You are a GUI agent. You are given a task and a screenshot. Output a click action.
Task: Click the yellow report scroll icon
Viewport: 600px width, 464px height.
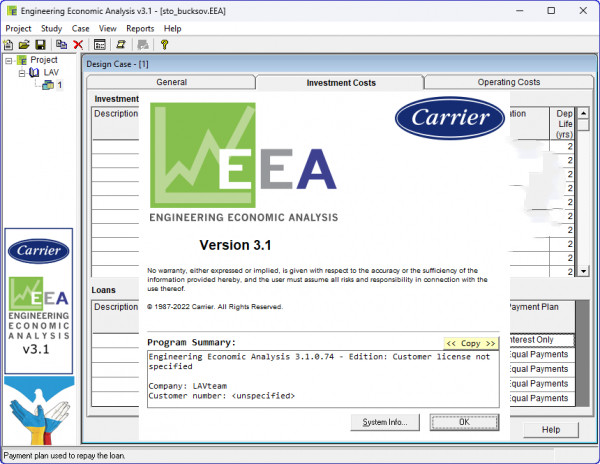[x=121, y=45]
